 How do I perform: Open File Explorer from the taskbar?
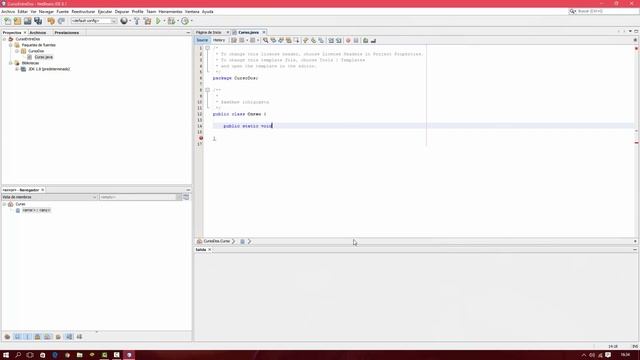click(80, 355)
